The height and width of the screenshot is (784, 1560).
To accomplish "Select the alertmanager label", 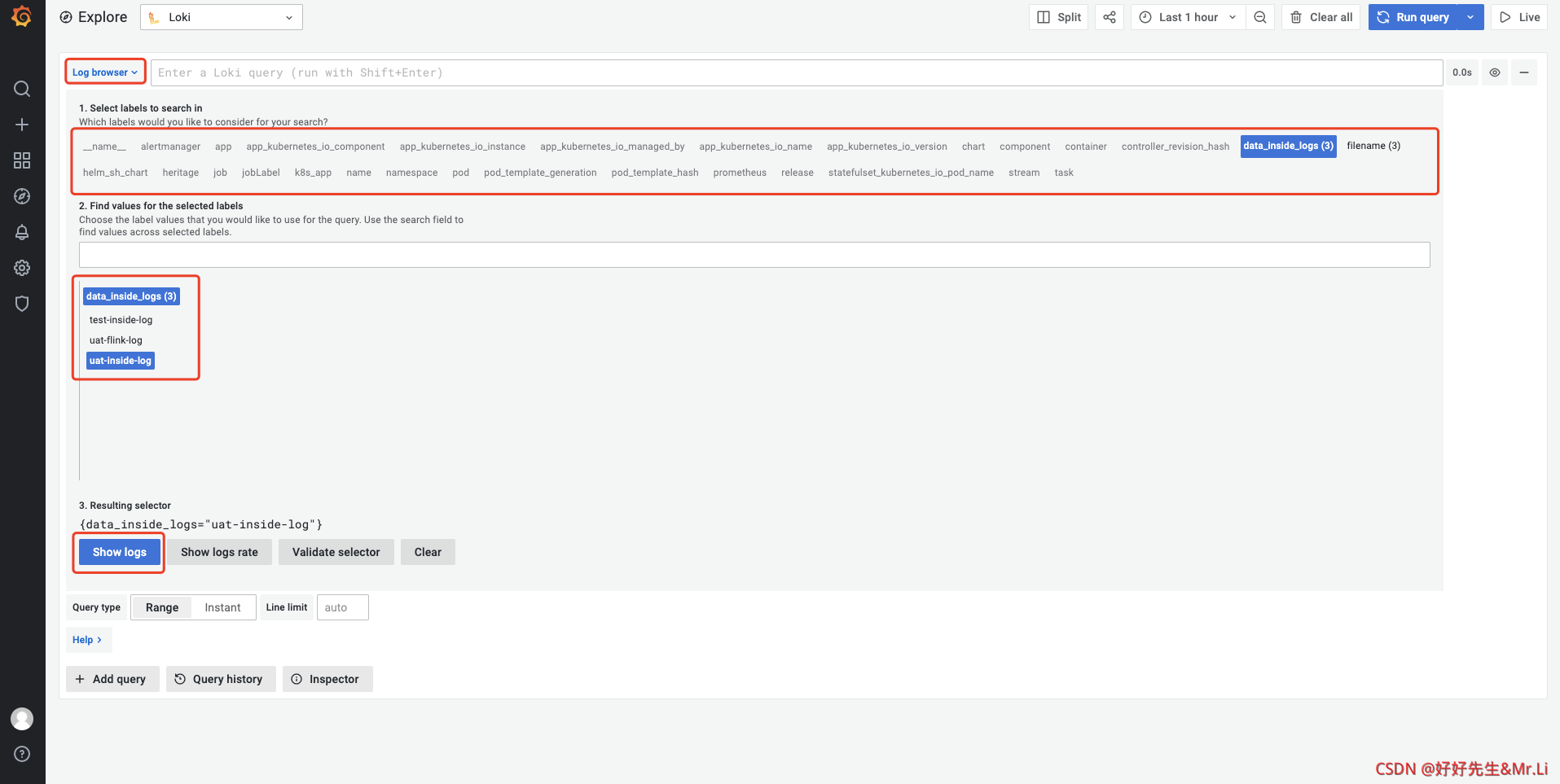I will click(170, 147).
